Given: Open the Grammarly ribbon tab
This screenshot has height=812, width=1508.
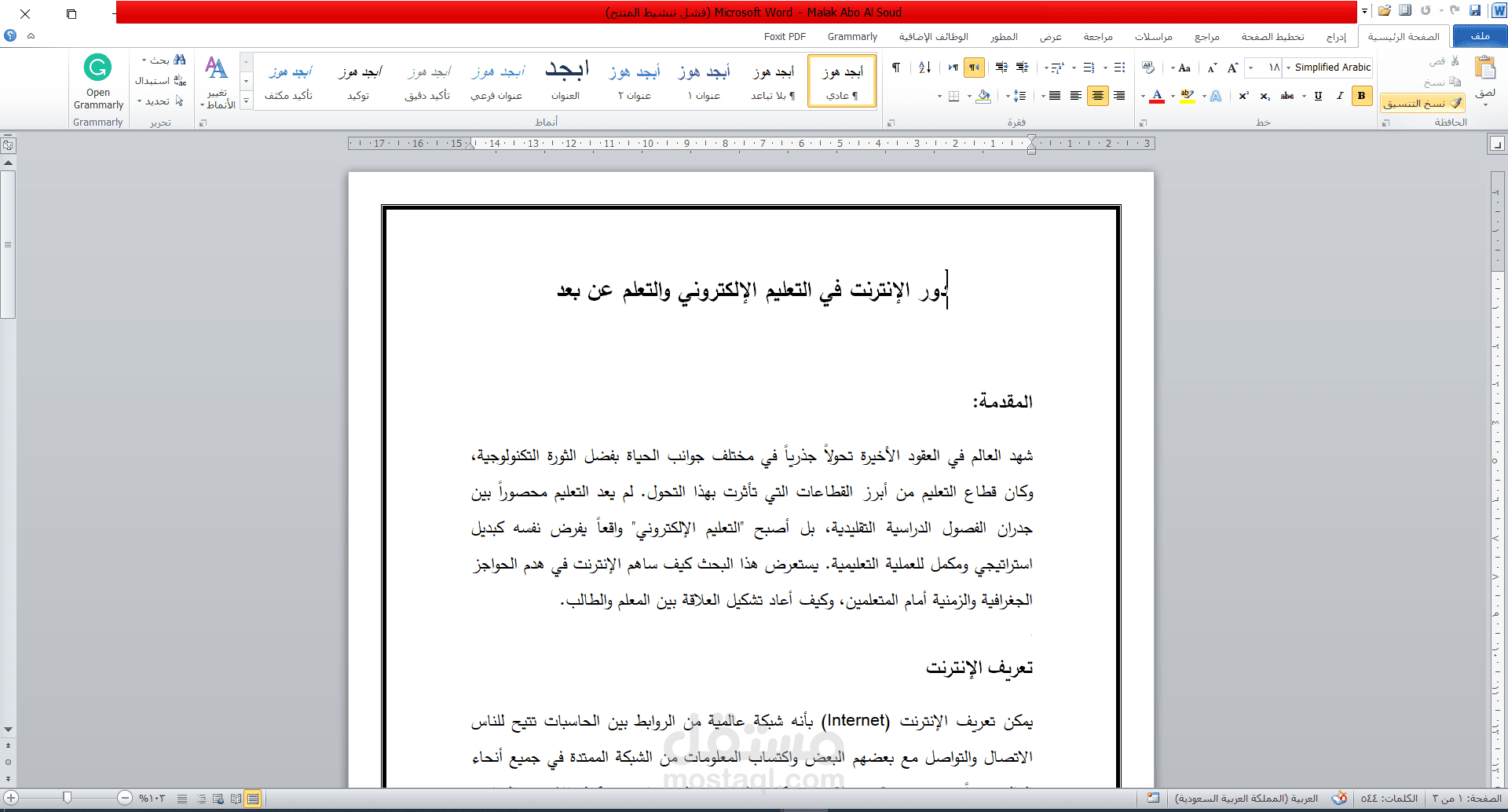Looking at the screenshot, I should 852,36.
